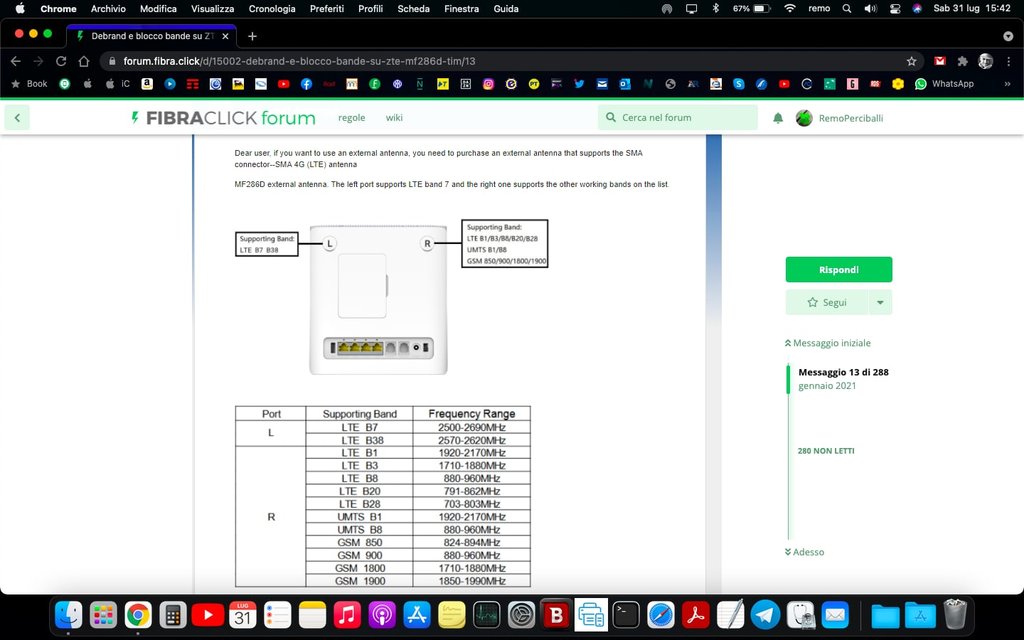Open the regole link
The height and width of the screenshot is (640, 1024).
351,118
